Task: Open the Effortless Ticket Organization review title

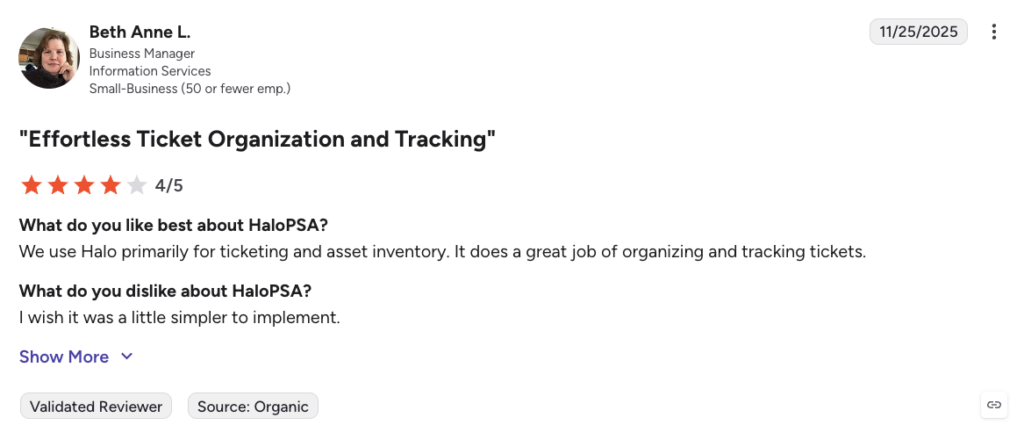Action: click(x=257, y=139)
